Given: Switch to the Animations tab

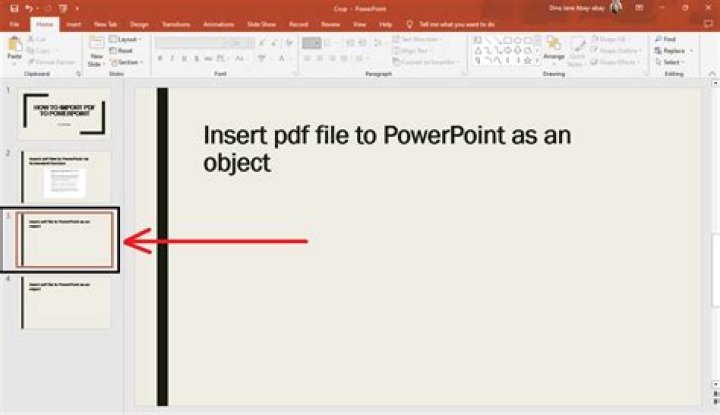Looking at the screenshot, I should pyautogui.click(x=219, y=24).
